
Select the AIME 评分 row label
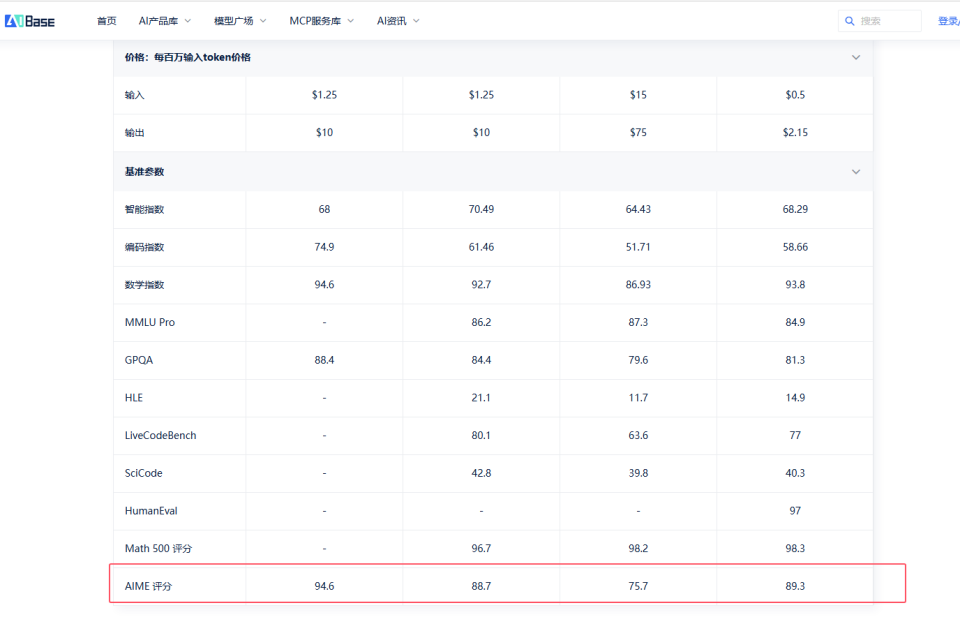(x=148, y=586)
